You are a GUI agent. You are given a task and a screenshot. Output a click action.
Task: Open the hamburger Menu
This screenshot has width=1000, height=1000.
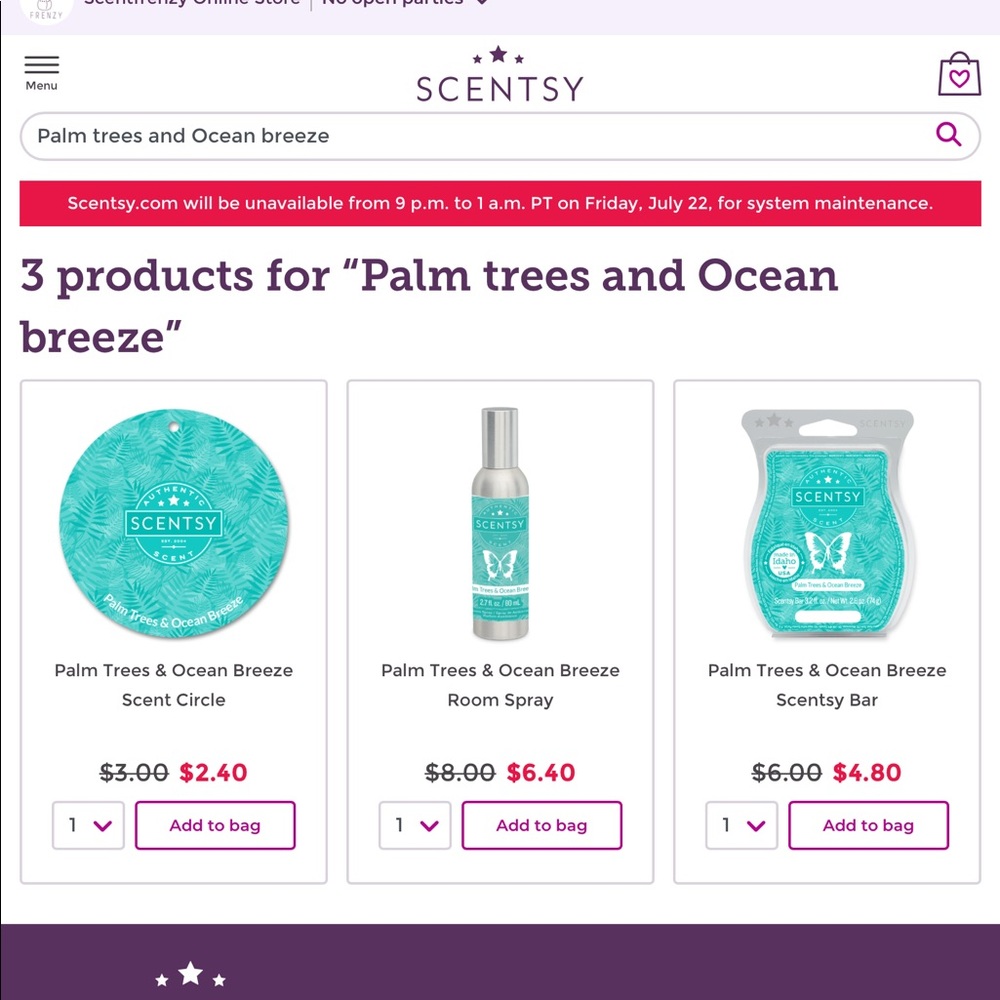(x=41, y=70)
